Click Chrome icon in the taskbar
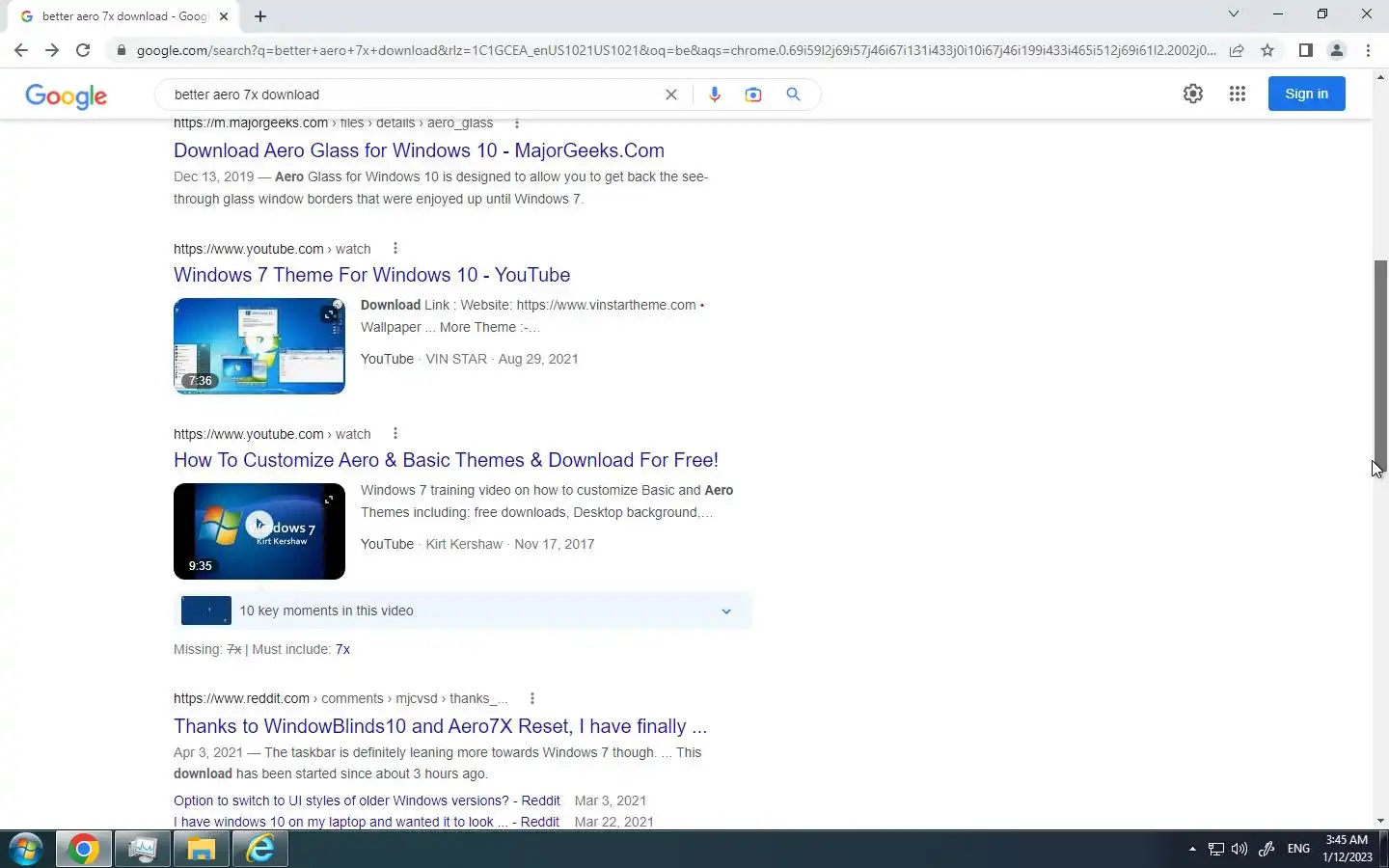This screenshot has width=1389, height=868. click(x=84, y=850)
